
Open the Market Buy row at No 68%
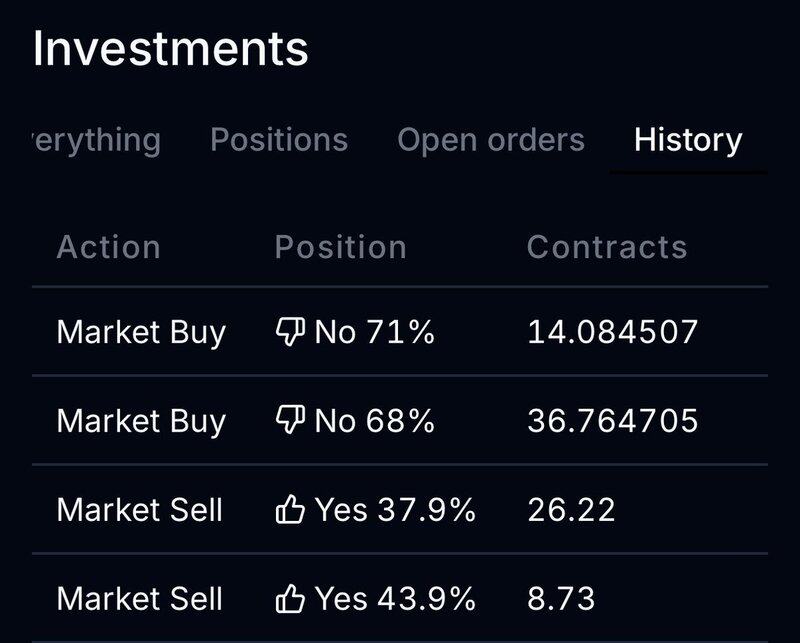tap(400, 421)
